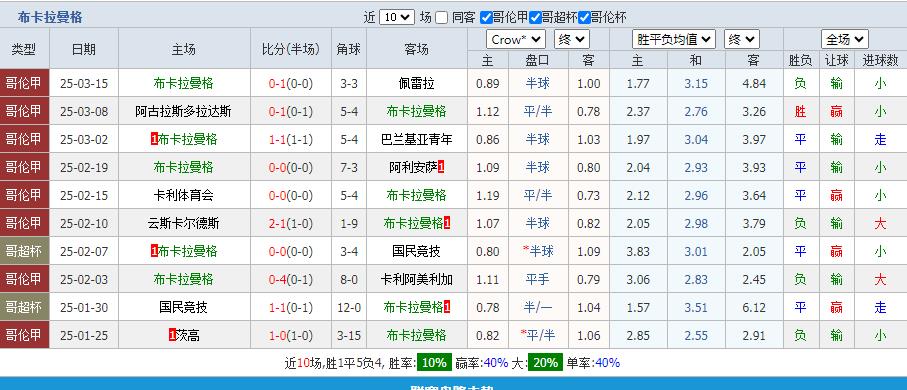Click score 1-1(1-1) on 25-03-02 row

290,139
